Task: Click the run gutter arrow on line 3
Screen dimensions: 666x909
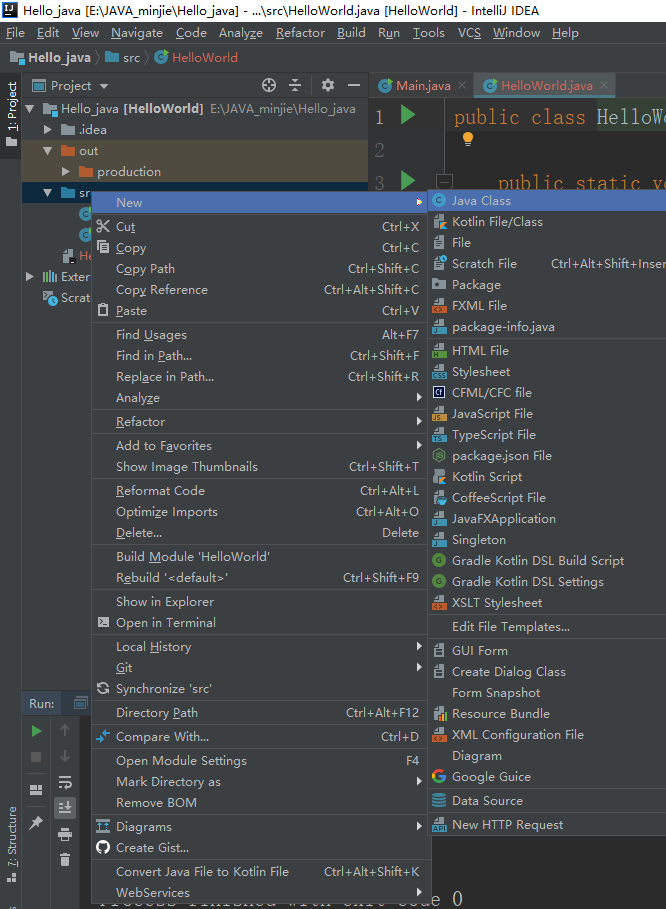Action: [x=408, y=180]
